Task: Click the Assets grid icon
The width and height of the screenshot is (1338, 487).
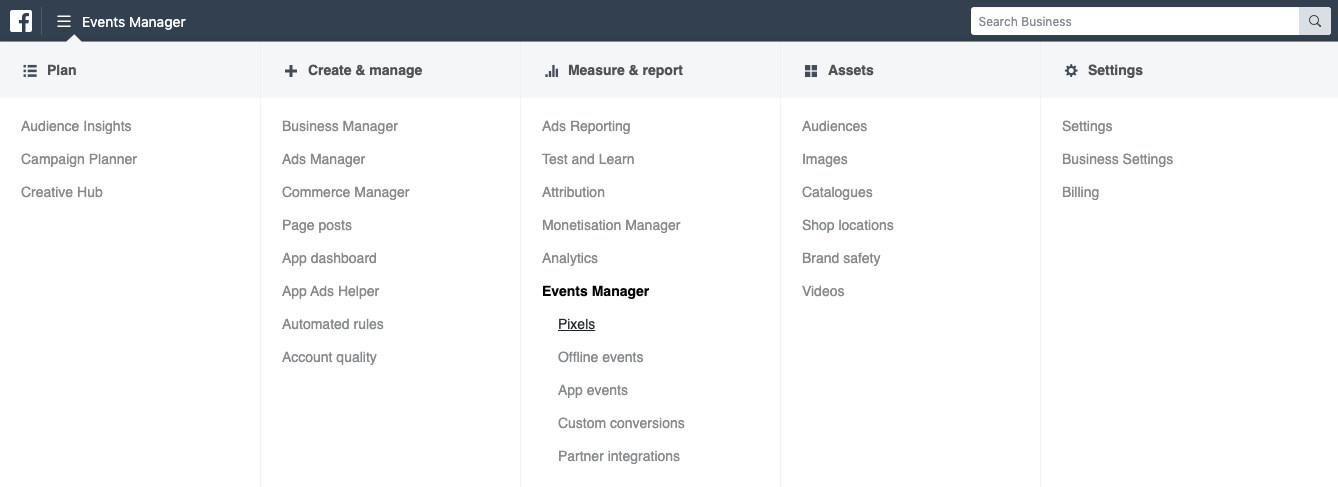Action: [x=811, y=71]
